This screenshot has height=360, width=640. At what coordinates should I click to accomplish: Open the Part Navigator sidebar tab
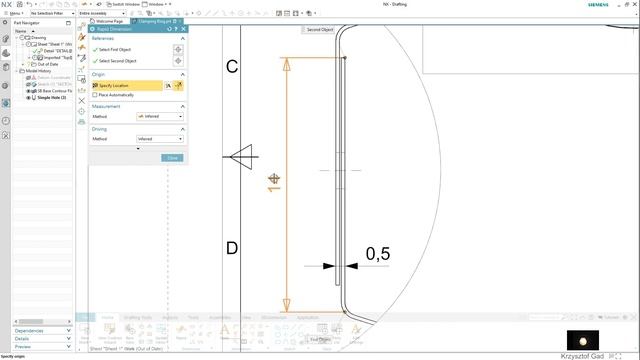[6, 53]
